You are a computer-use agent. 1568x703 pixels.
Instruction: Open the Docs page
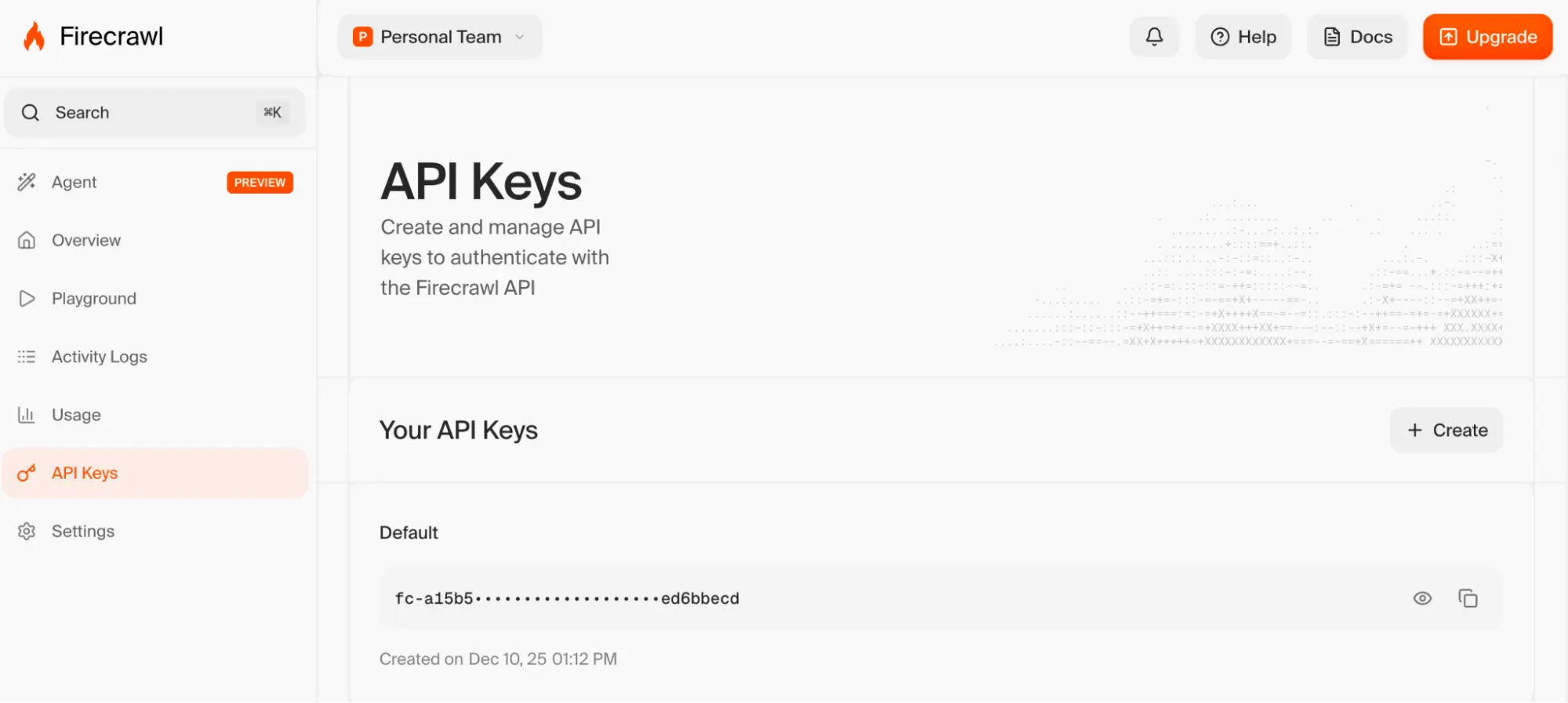1356,36
